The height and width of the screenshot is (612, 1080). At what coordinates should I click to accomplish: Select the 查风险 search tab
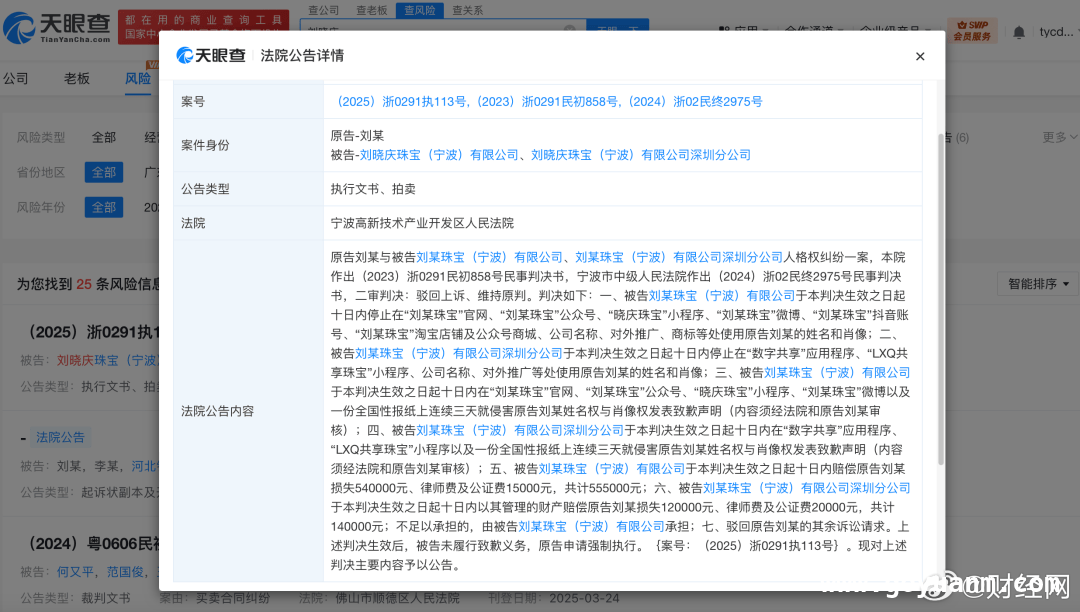419,10
